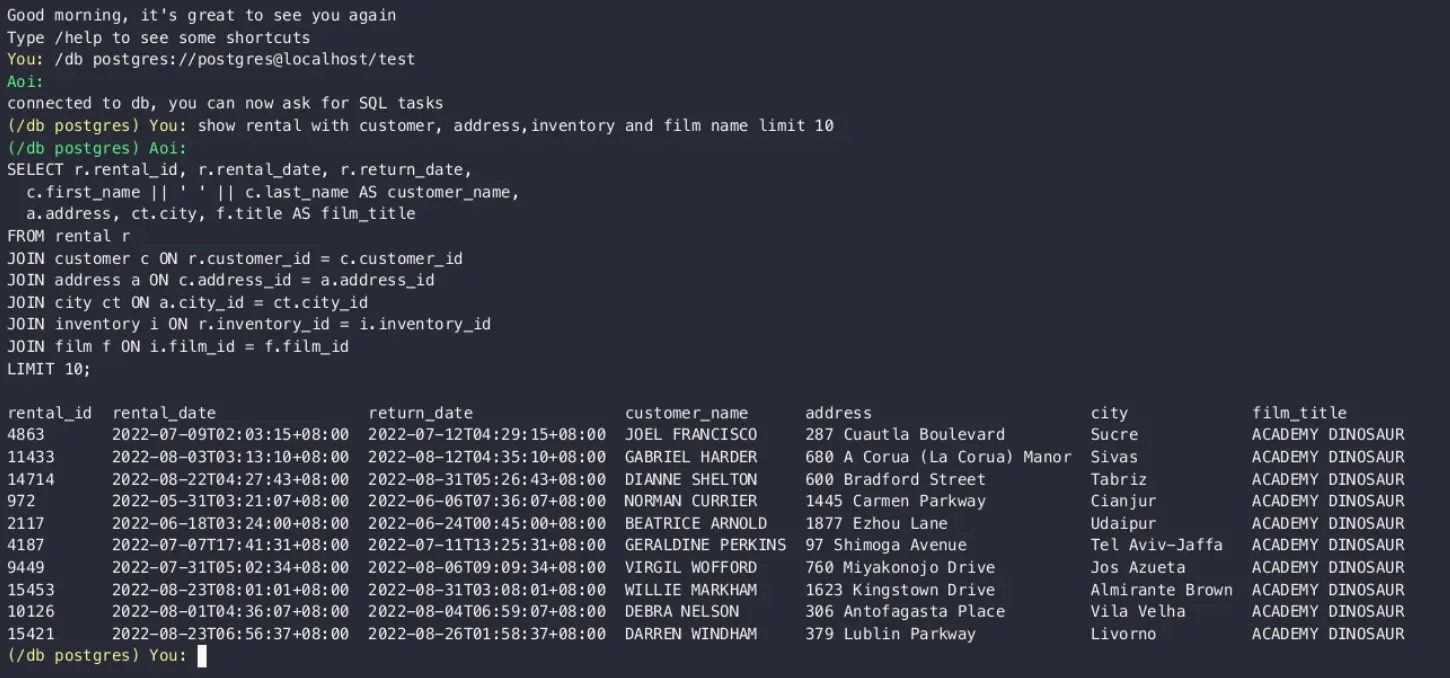Click the address 1623 Kingstown Drive
This screenshot has width=1450, height=678.
[900, 590]
